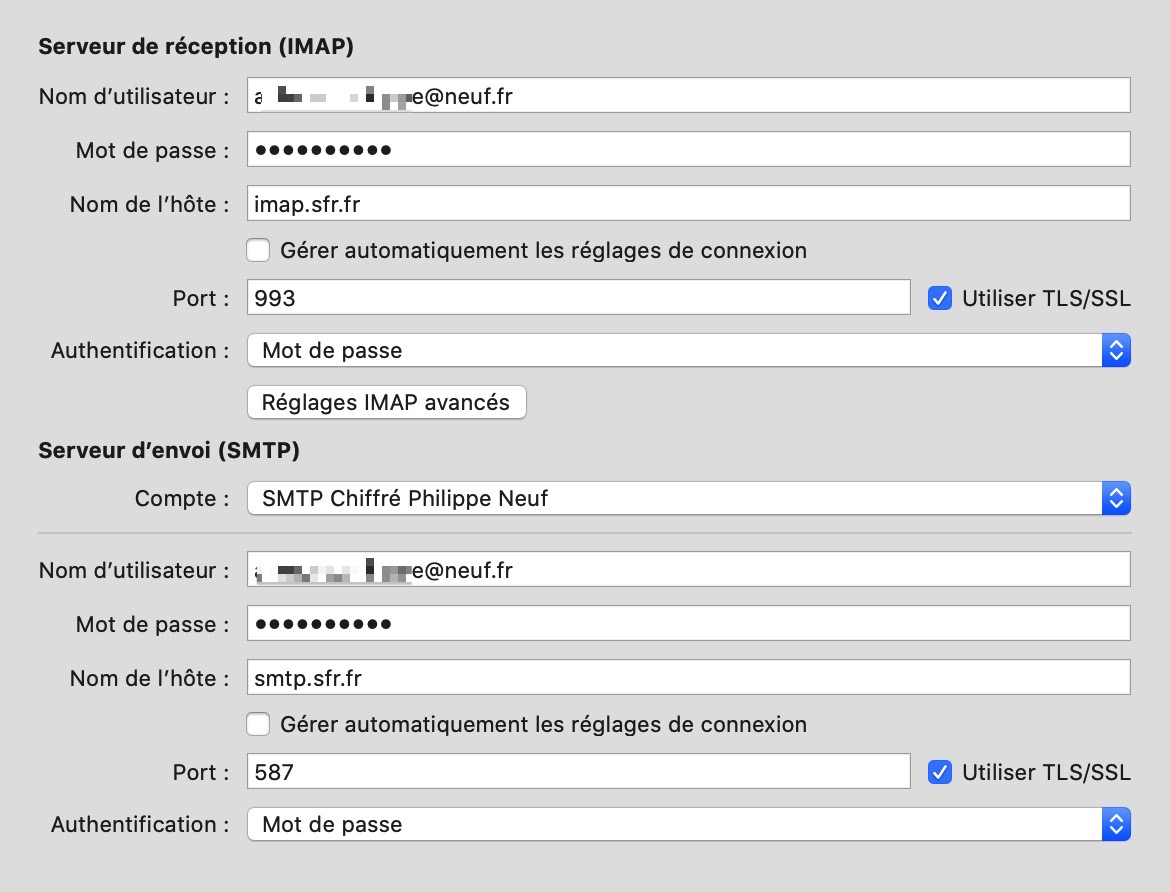
Task: Disable Utiliser TLS/SSL for the SMTP server
Action: [940, 771]
